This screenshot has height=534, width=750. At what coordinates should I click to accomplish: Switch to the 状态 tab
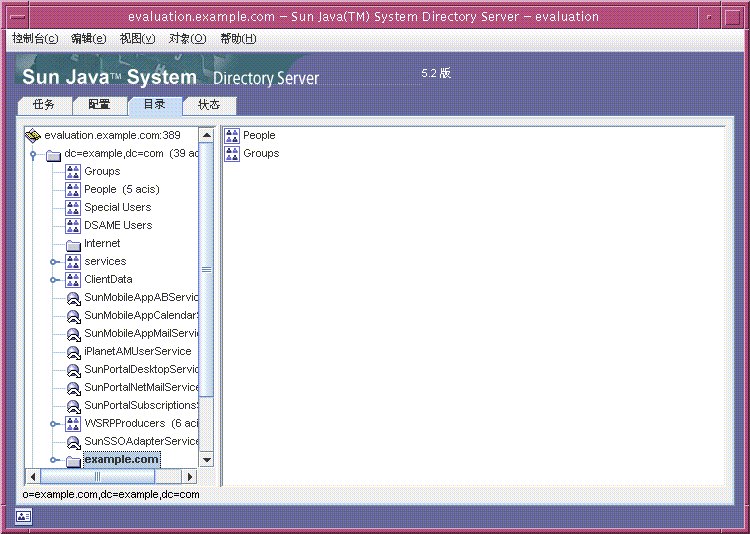click(210, 106)
